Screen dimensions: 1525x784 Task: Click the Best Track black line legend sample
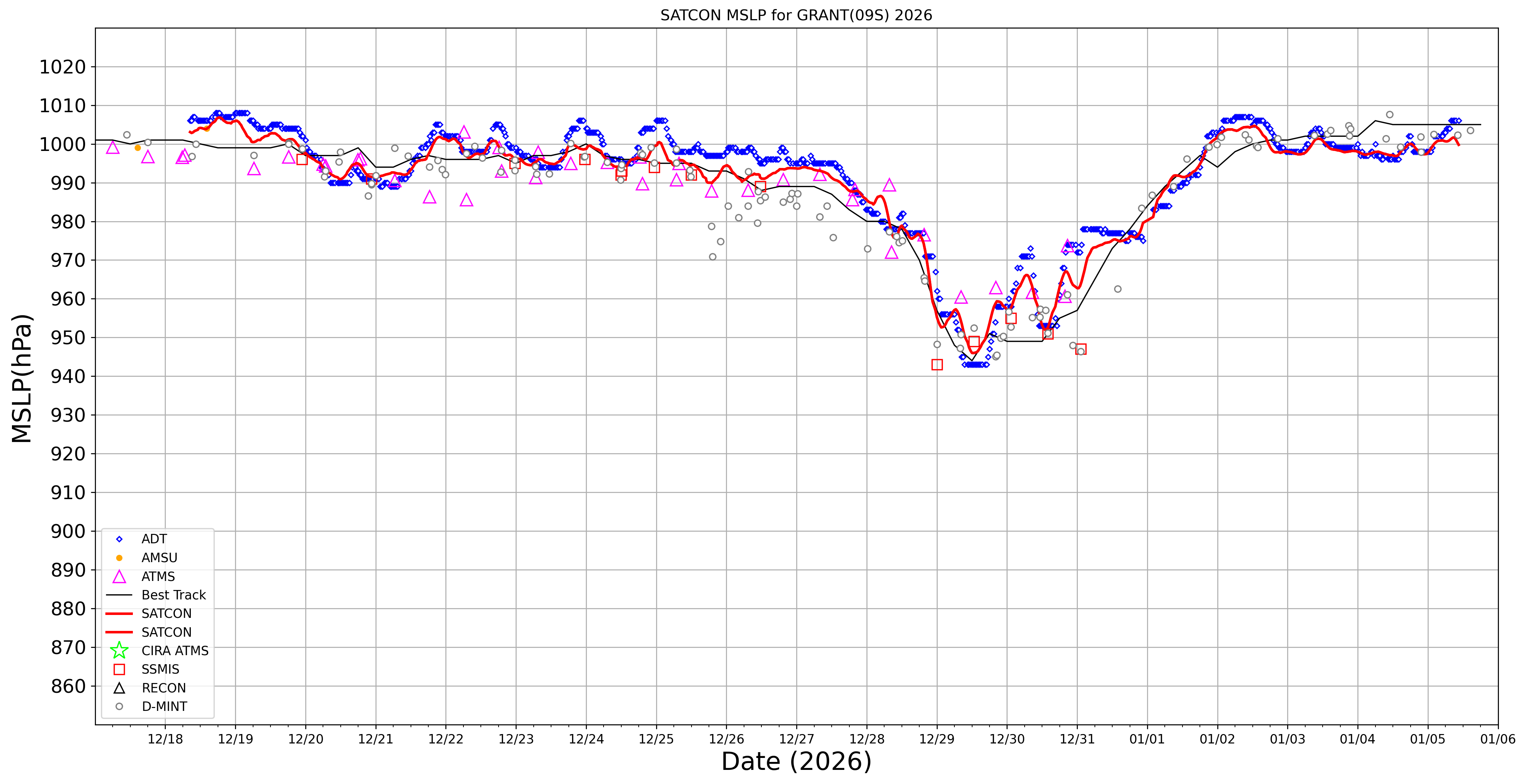[119, 595]
